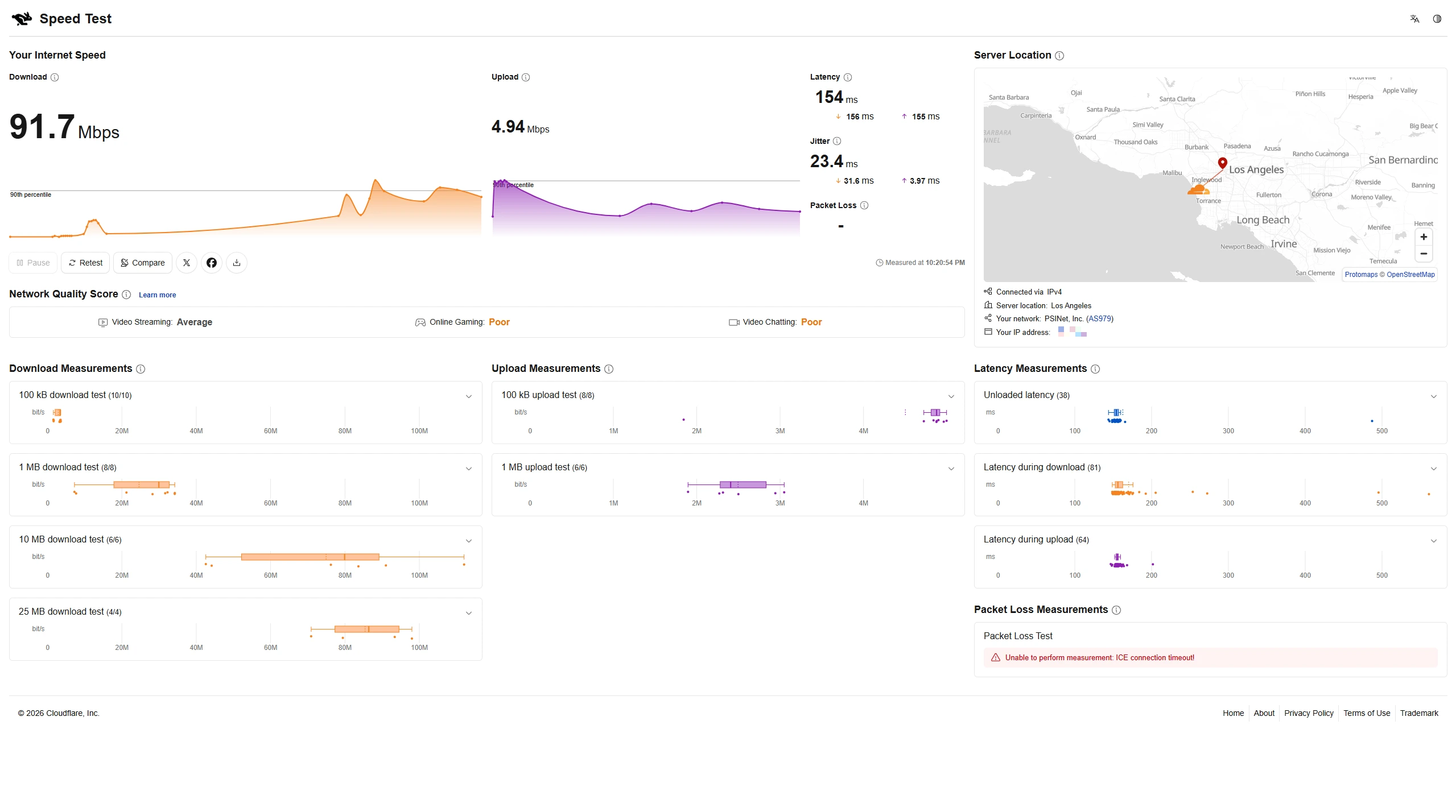Zoom in on the server map
1456x812 pixels.
click(1424, 237)
